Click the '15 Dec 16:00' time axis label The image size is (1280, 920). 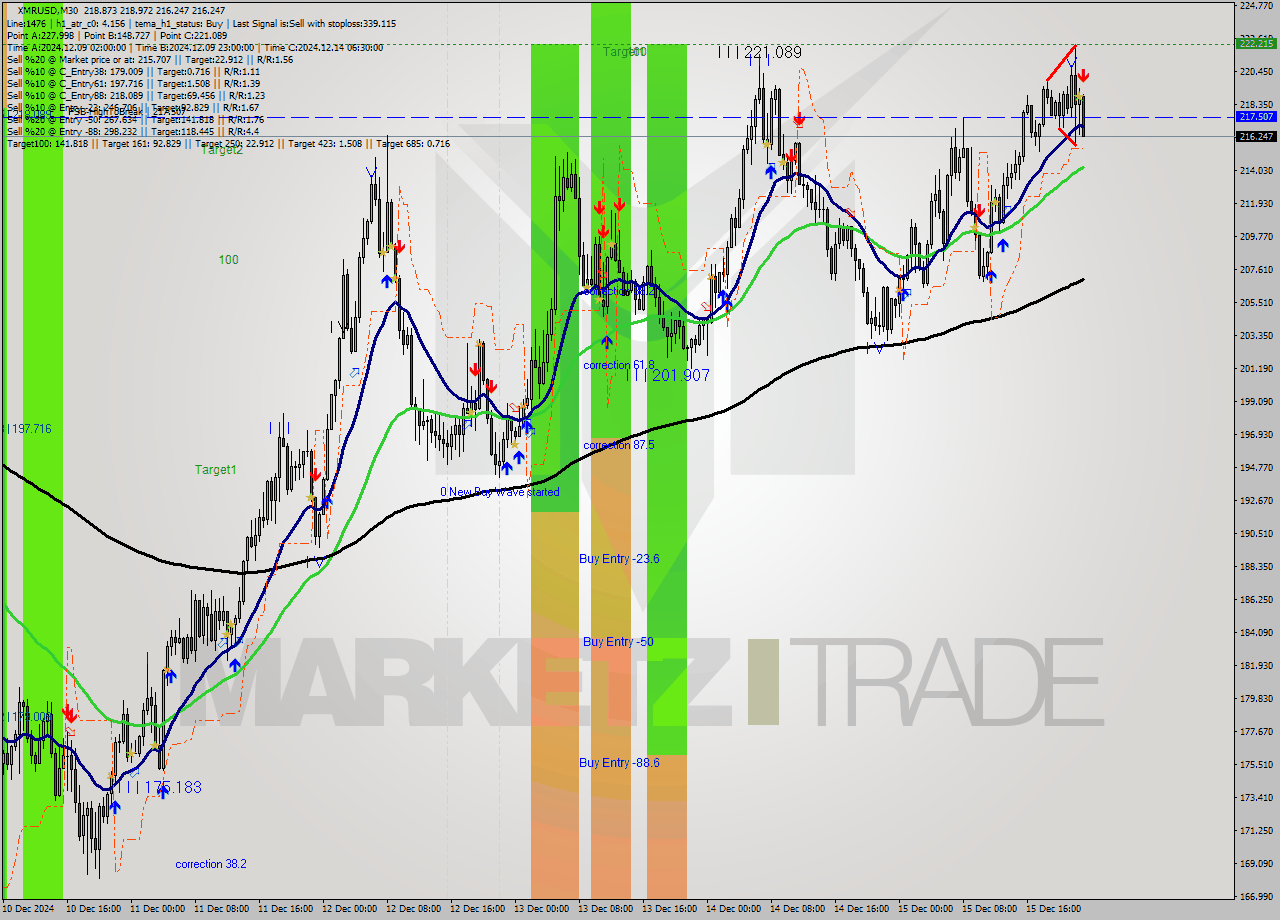[x=1054, y=909]
